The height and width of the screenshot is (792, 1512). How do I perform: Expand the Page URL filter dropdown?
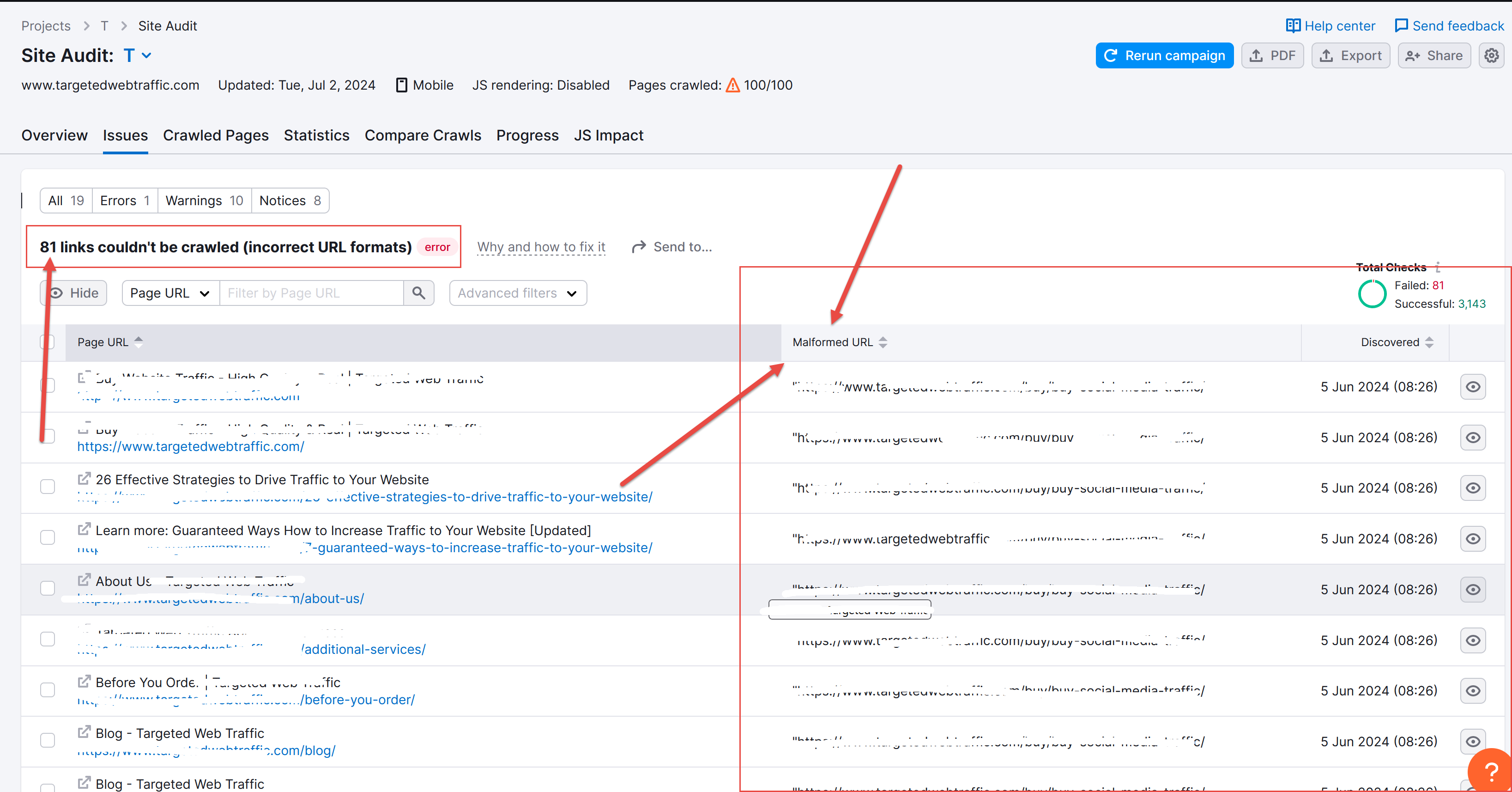170,293
